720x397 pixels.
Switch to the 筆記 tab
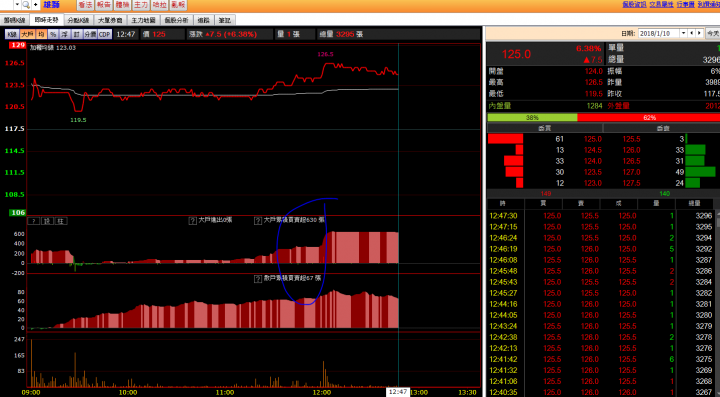coord(225,20)
